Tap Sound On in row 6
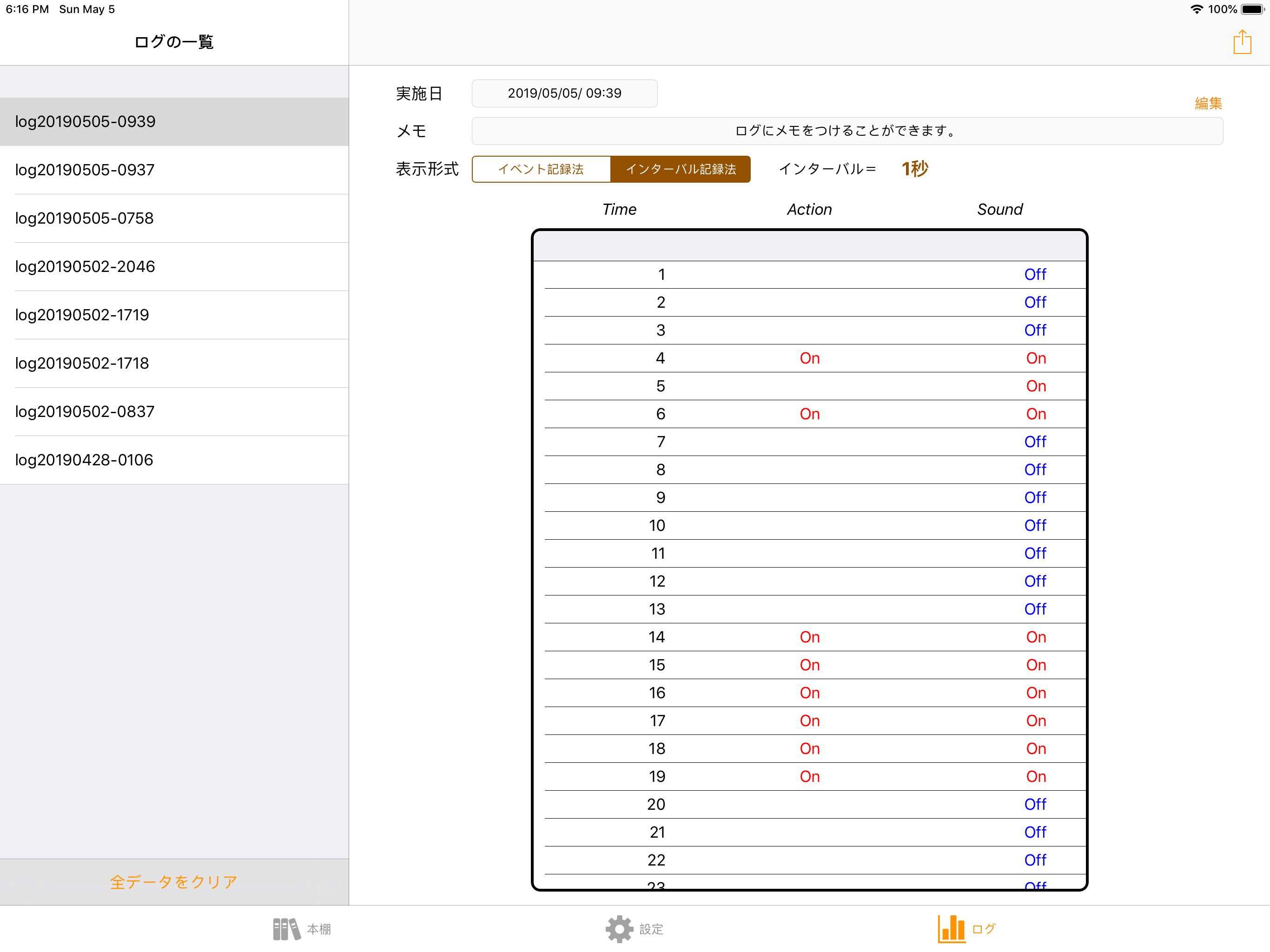The width and height of the screenshot is (1270, 952). [1036, 414]
